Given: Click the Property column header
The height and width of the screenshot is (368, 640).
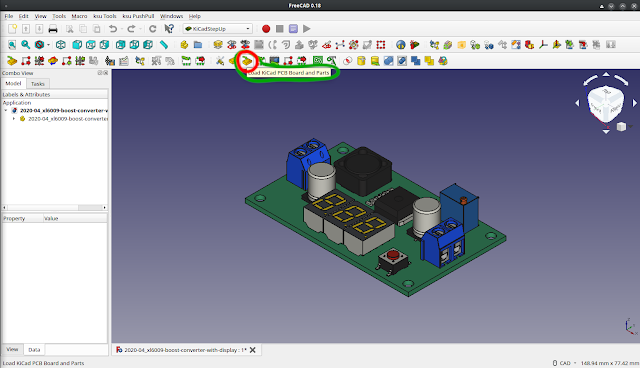Looking at the screenshot, I should [x=22, y=219].
